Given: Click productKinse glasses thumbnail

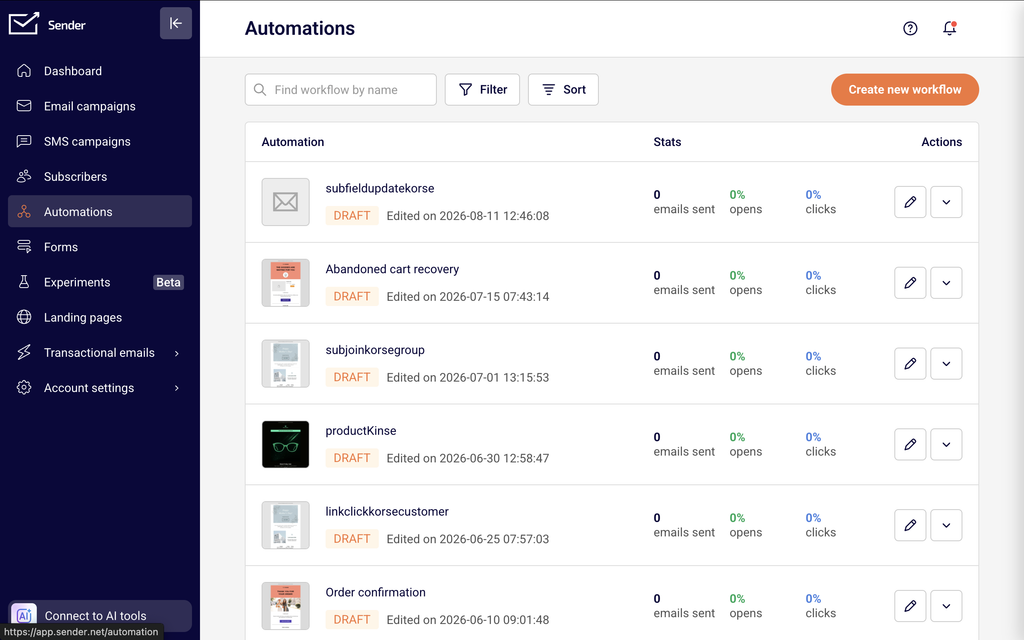Looking at the screenshot, I should pos(285,444).
